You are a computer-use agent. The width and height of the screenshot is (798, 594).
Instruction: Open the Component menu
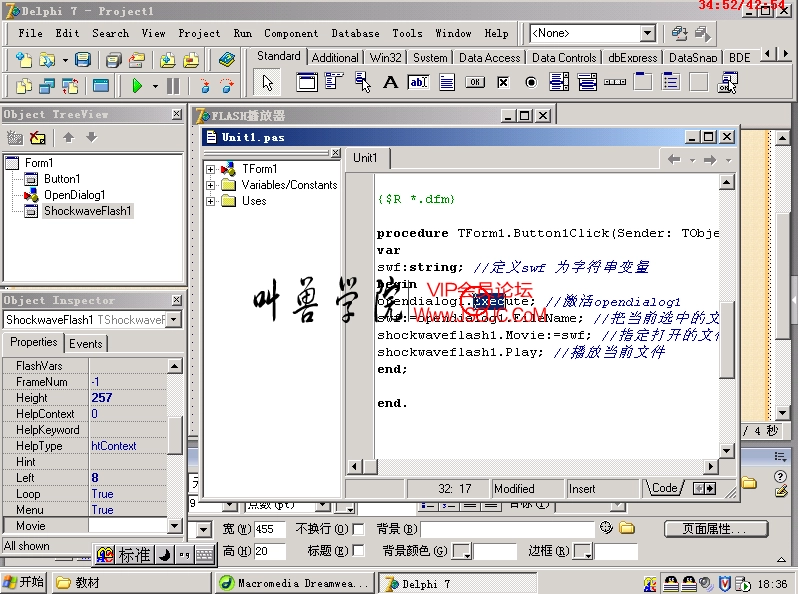point(291,33)
